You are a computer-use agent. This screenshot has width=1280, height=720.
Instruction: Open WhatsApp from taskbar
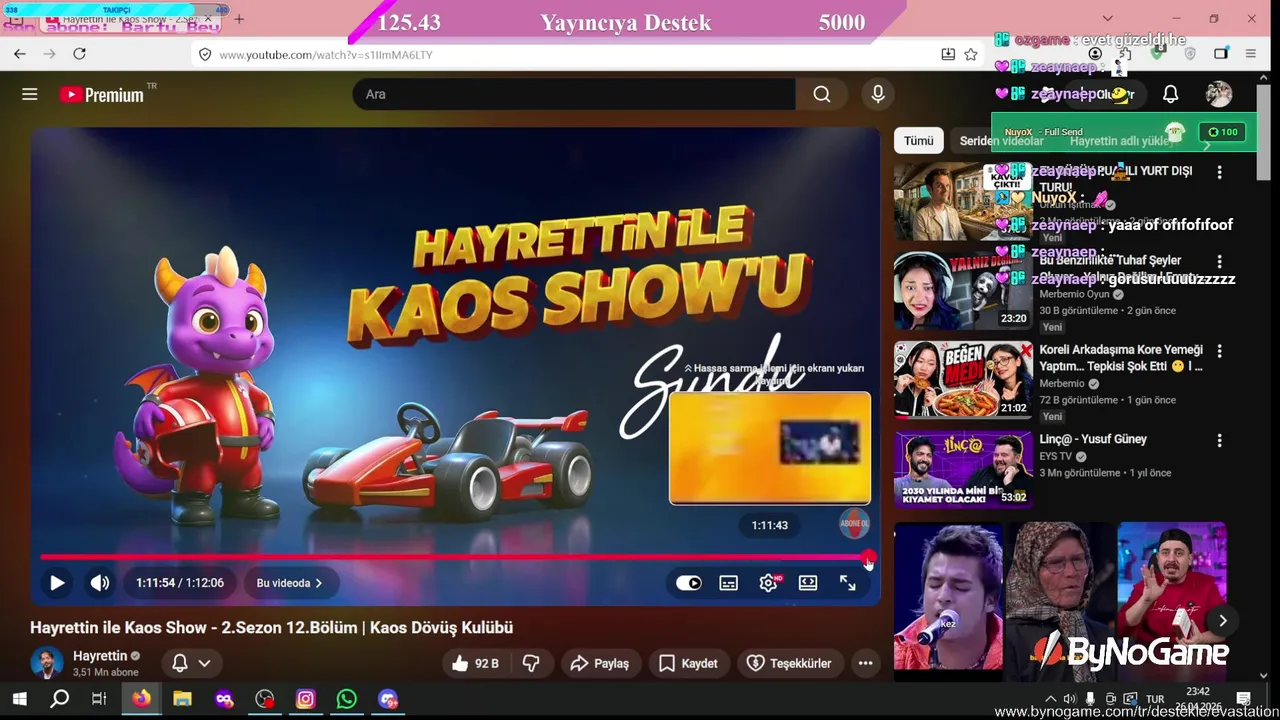[347, 699]
